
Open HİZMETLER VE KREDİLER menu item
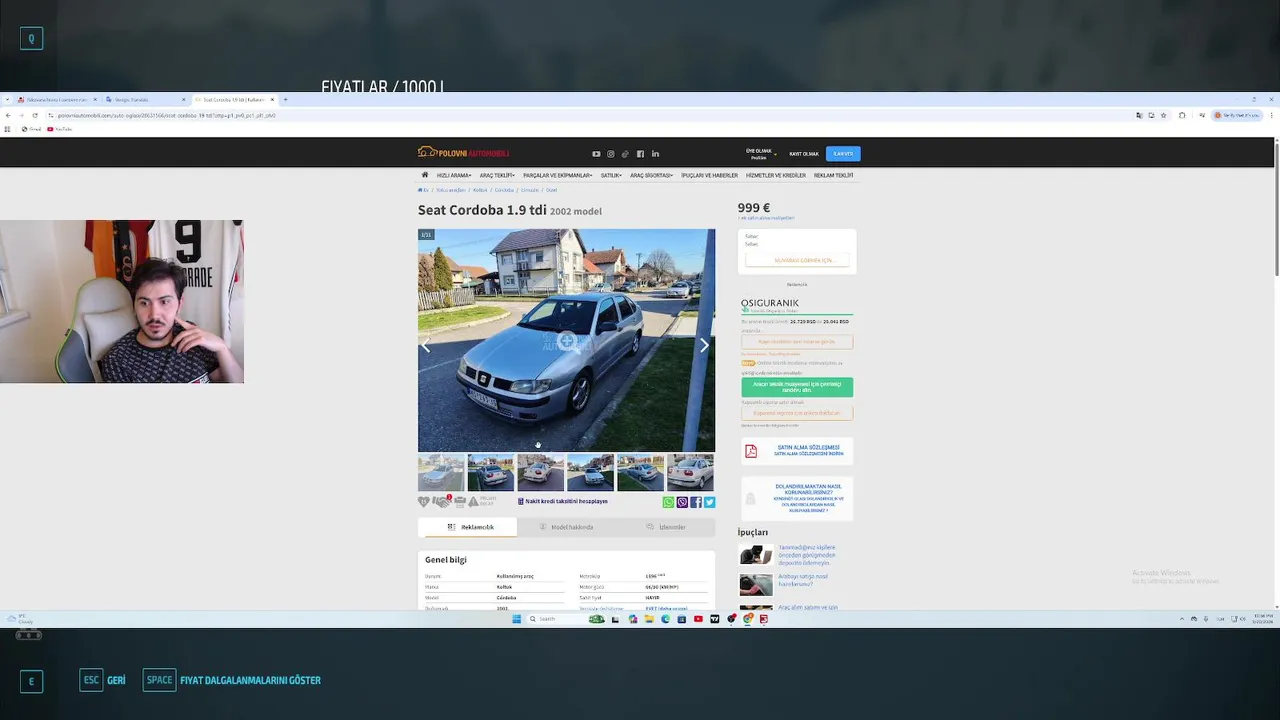[776, 175]
